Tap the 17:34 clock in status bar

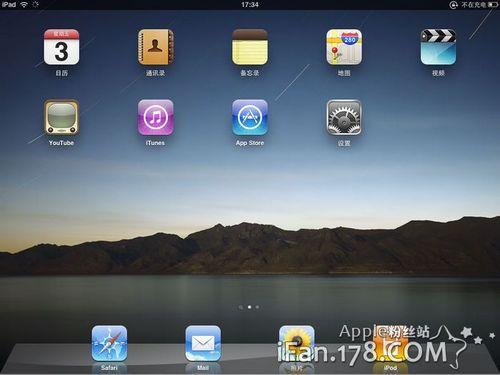(x=250, y=5)
